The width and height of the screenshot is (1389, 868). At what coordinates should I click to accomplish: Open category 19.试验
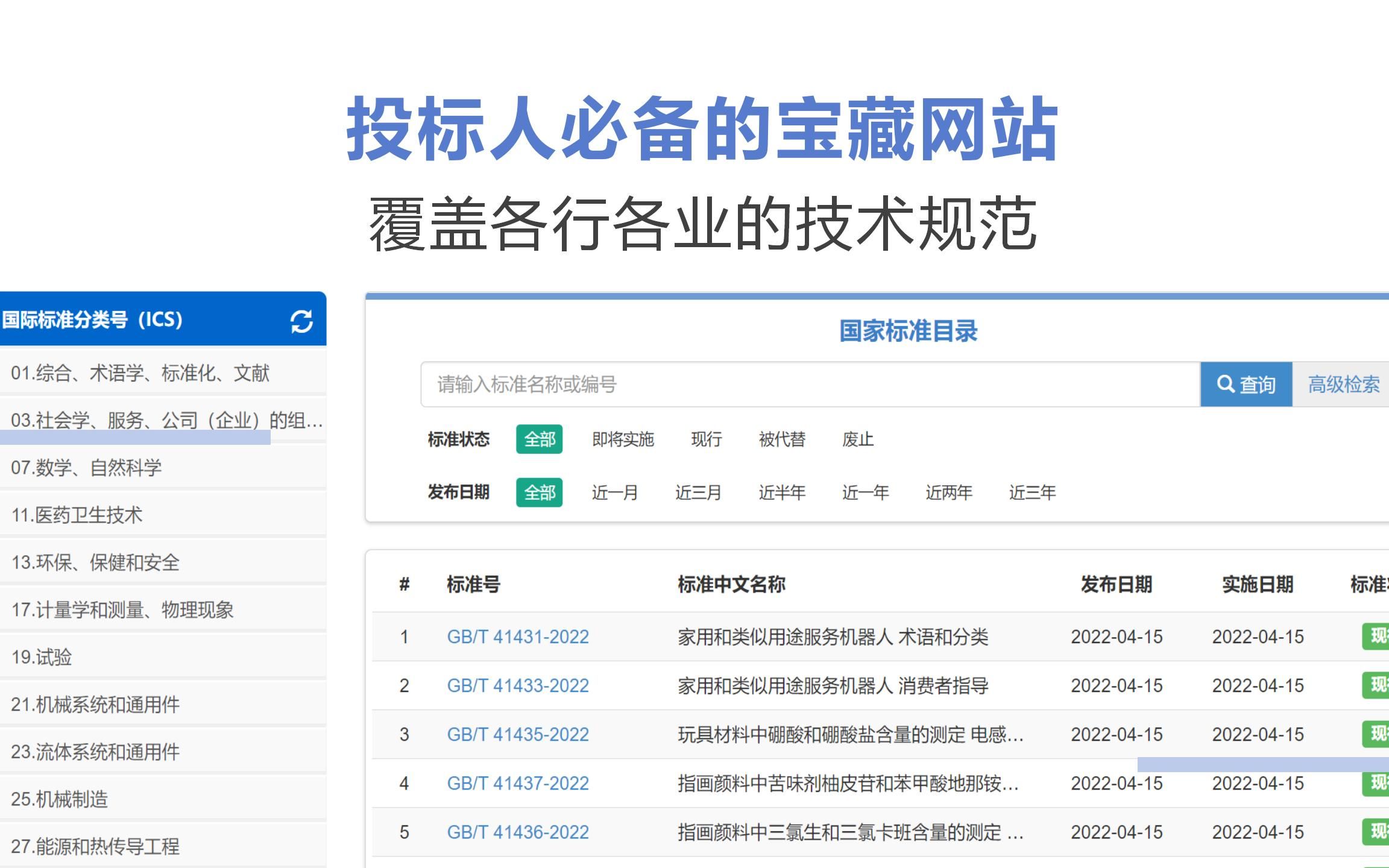click(x=163, y=657)
